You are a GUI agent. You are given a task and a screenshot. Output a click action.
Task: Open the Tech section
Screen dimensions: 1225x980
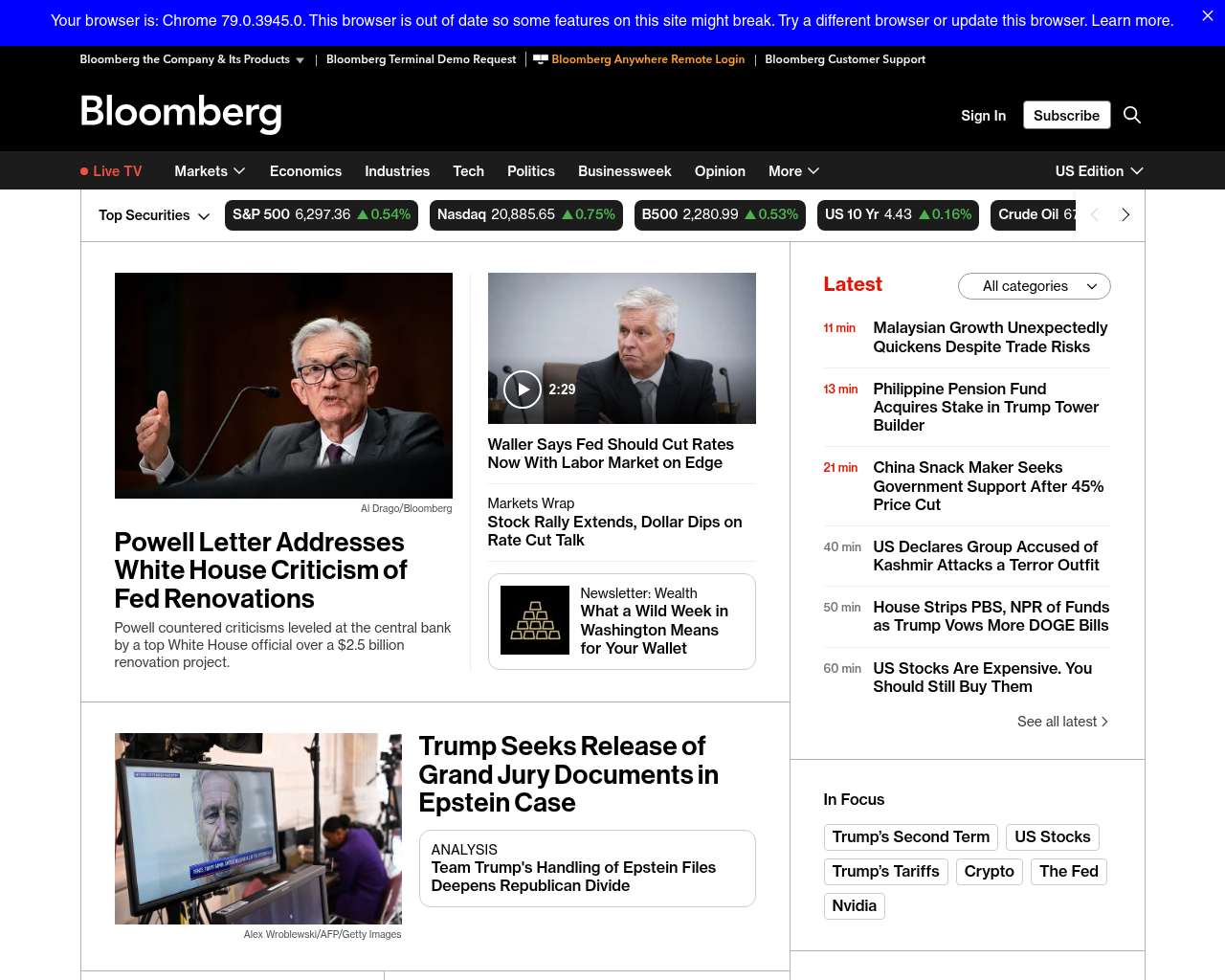pyautogui.click(x=468, y=171)
